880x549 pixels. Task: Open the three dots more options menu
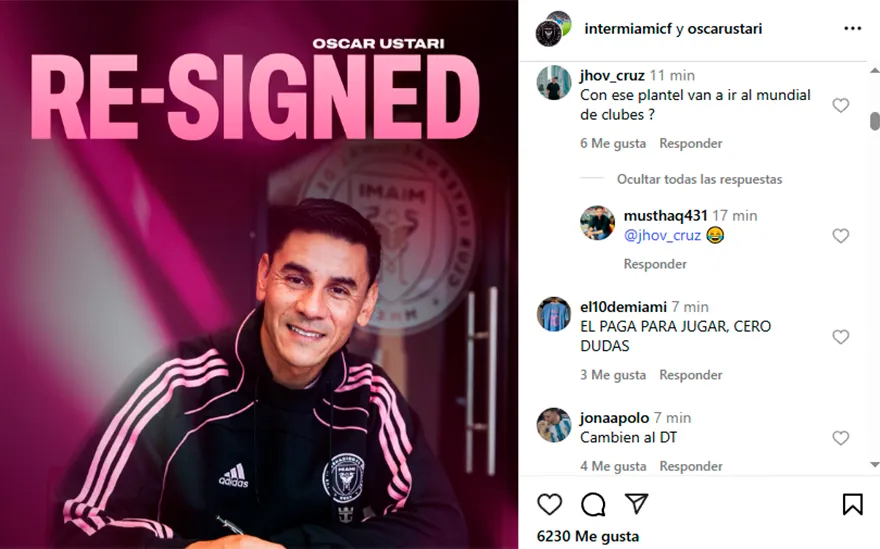pos(852,29)
